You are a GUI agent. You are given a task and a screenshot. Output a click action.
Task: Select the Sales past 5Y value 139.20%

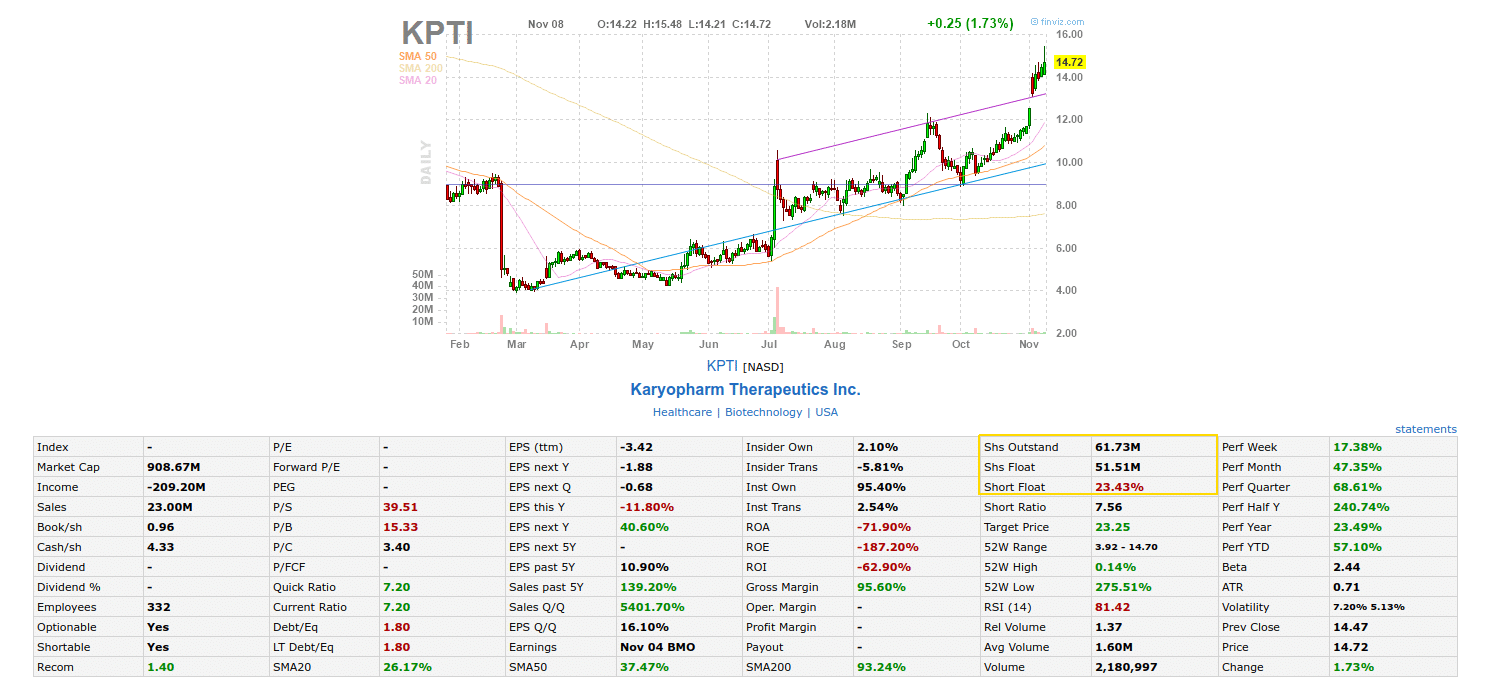[648, 587]
